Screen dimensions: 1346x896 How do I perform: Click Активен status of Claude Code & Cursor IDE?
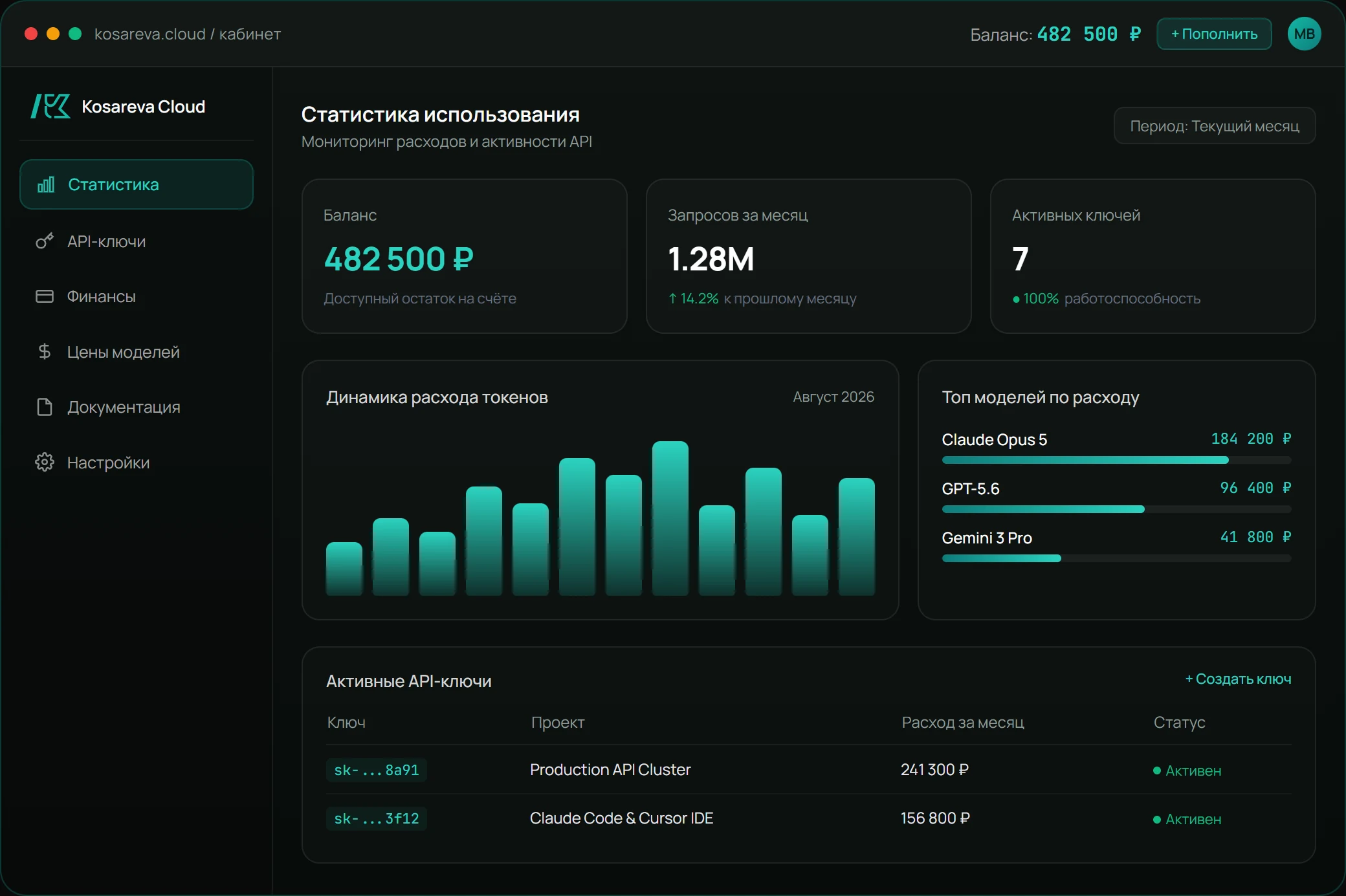click(1187, 819)
